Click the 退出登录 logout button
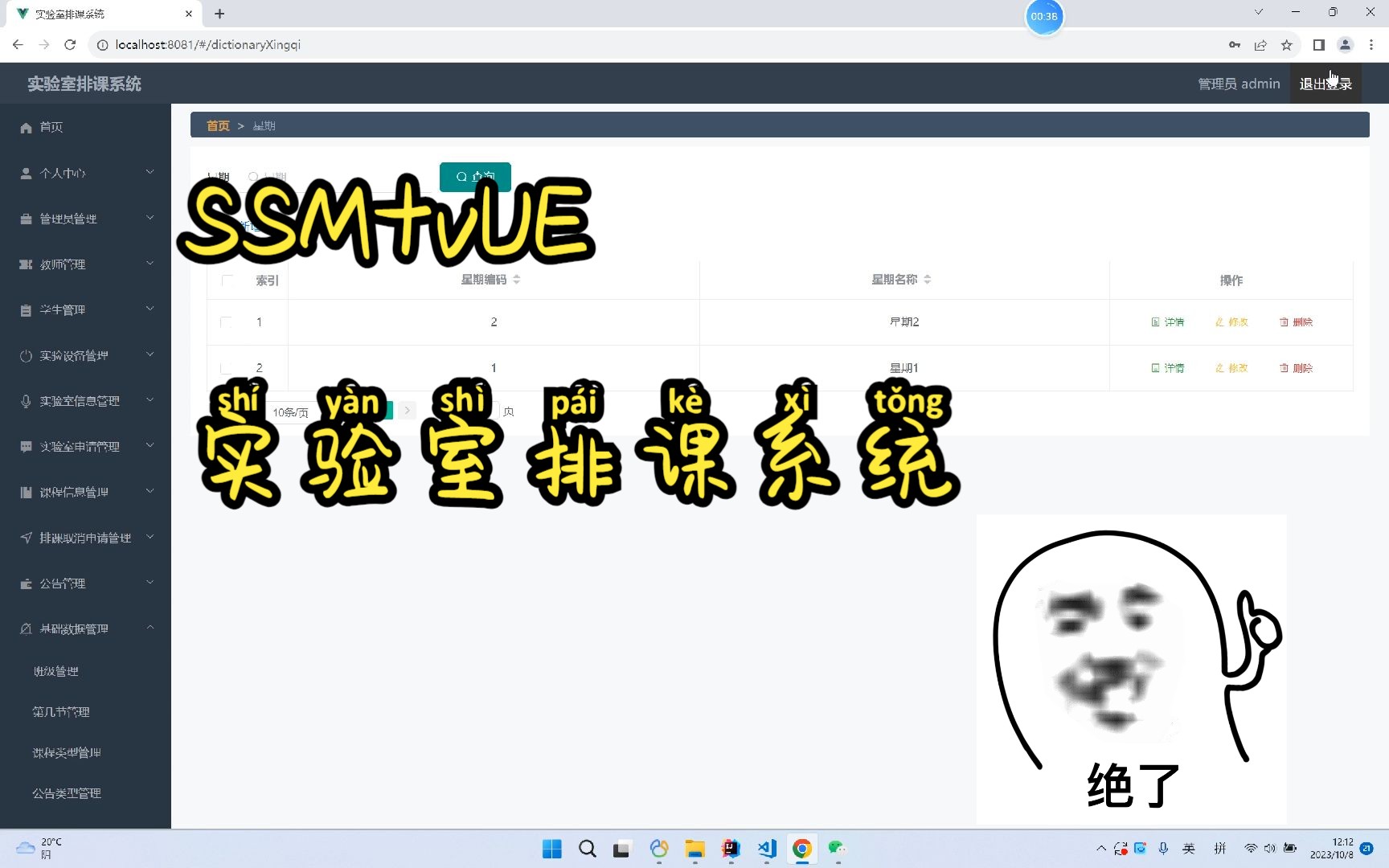Viewport: 1389px width, 868px height. click(1325, 84)
